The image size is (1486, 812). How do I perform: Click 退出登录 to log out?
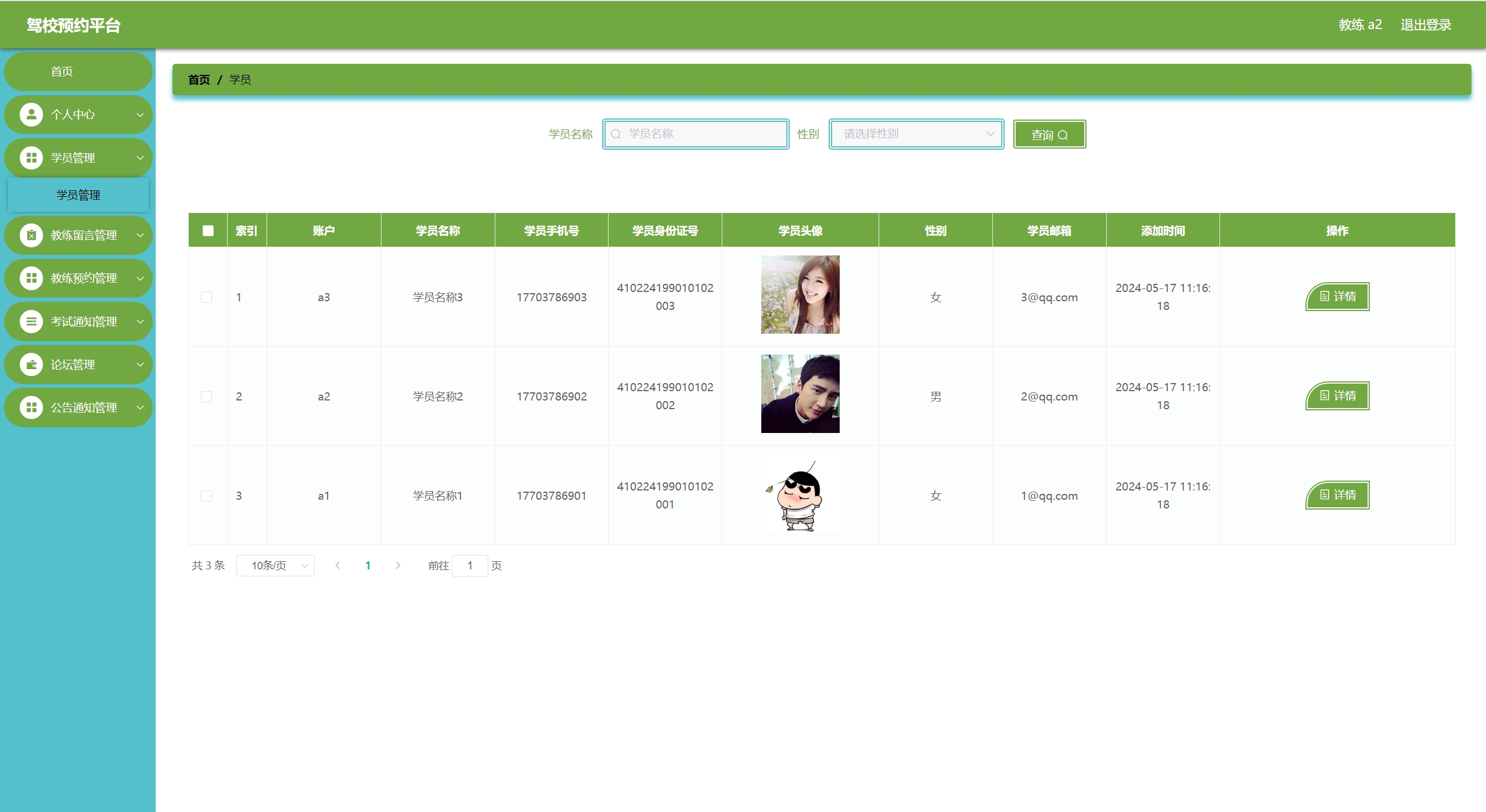coord(1425,25)
